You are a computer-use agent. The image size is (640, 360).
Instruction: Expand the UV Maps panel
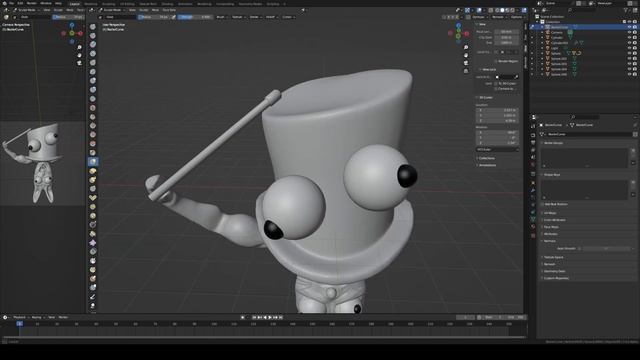[550, 213]
